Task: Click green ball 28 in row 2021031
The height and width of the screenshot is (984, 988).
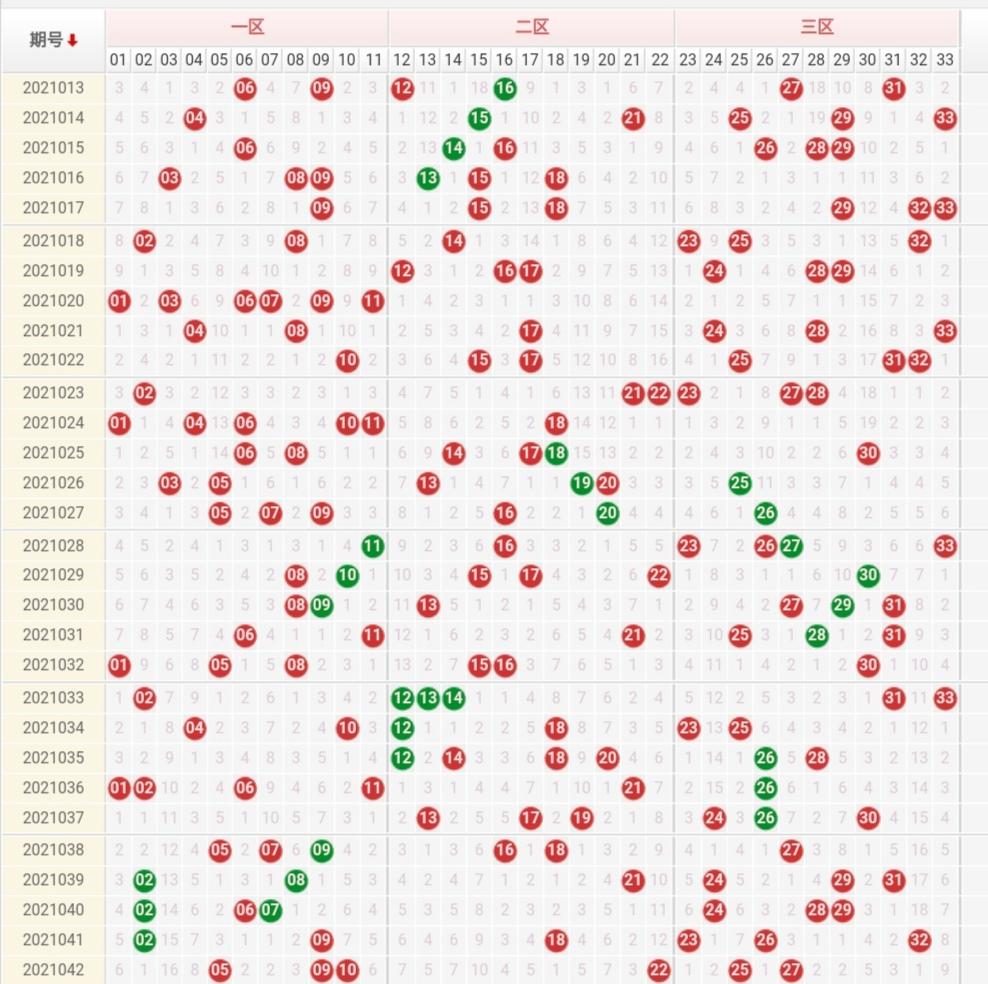Action: [x=817, y=635]
